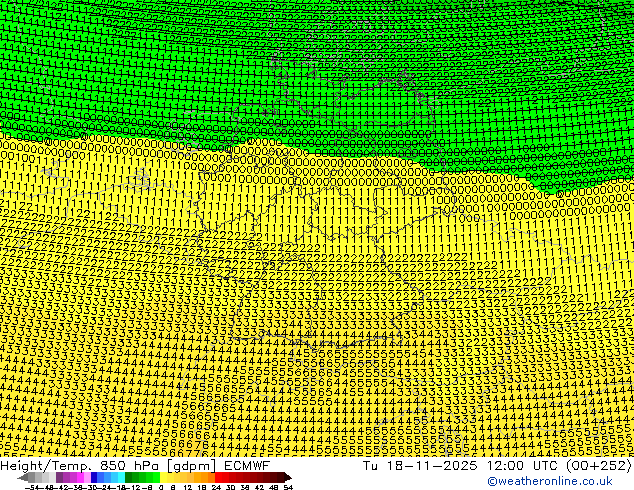This screenshot has width=634, height=490.
Task: Click the Height/Temp. 850 hPa title text
Action: coord(81,465)
